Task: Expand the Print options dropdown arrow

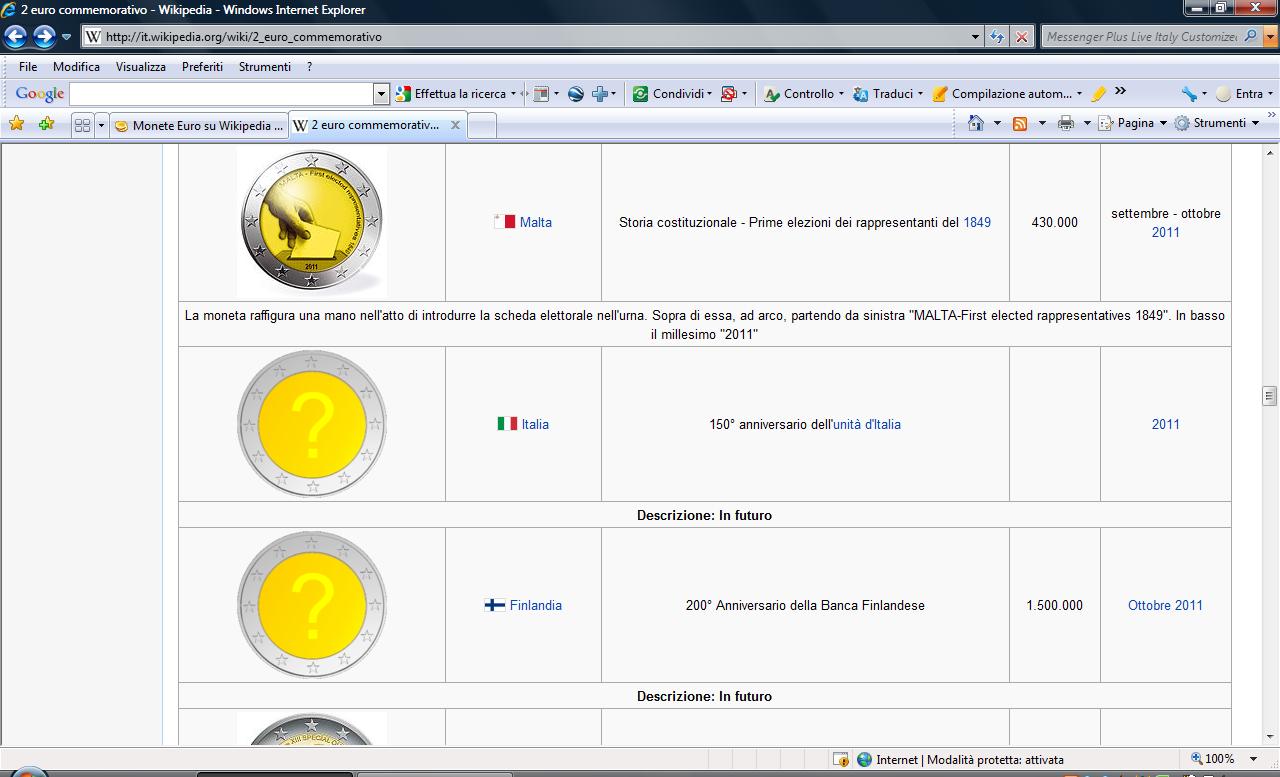Action: click(1086, 123)
